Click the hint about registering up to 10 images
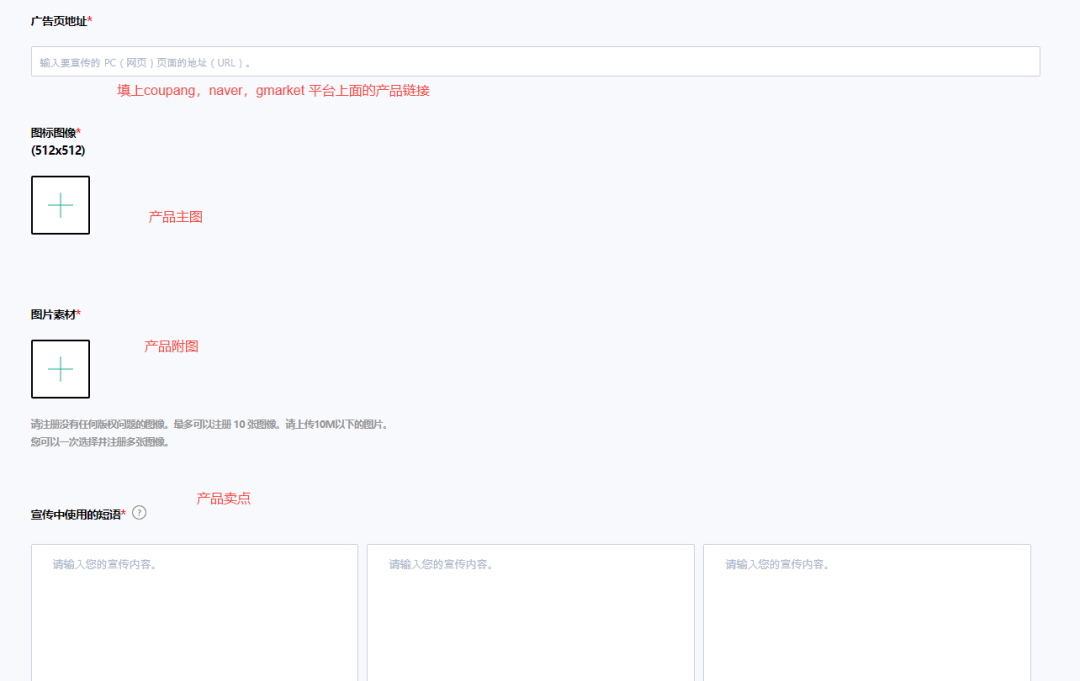This screenshot has height=681, width=1080. coord(211,424)
